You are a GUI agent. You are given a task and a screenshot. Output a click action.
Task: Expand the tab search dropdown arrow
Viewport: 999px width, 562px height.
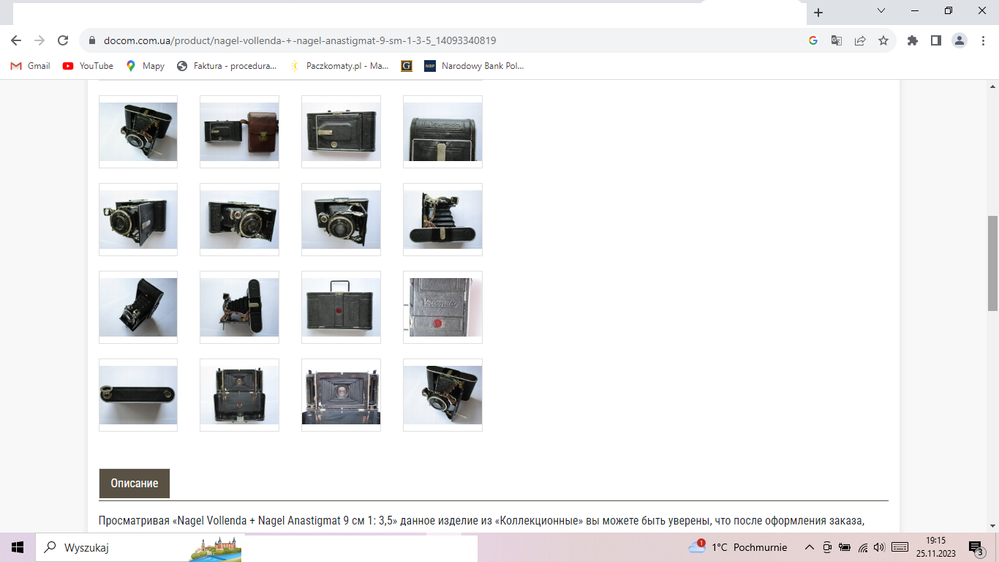[881, 11]
